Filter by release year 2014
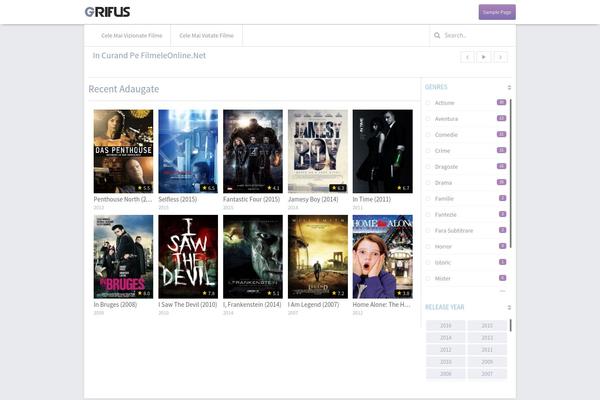 click(445, 338)
